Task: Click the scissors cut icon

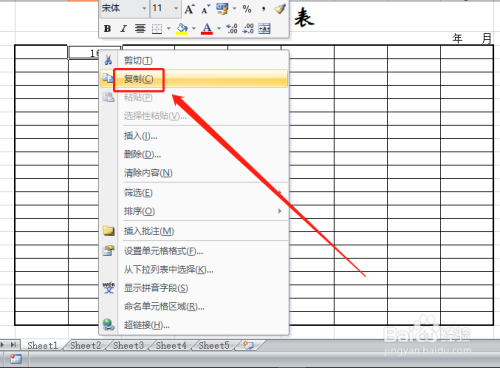Action: tap(108, 60)
